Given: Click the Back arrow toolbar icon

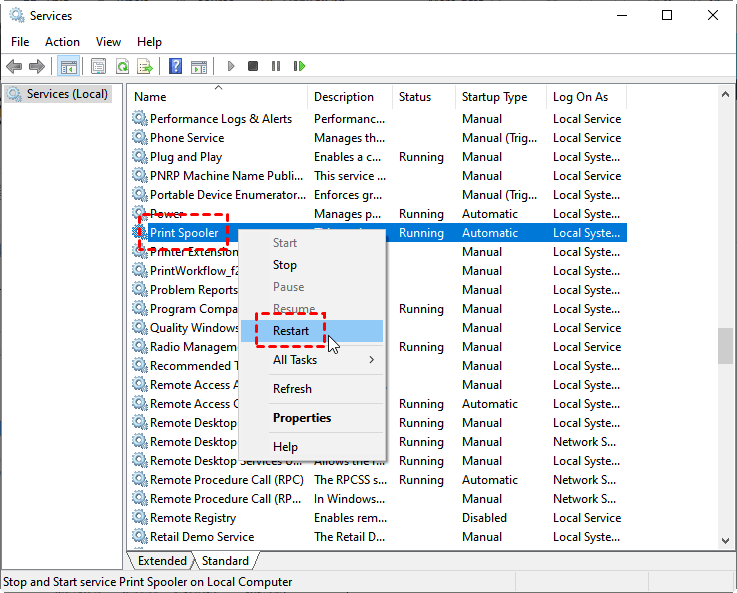Looking at the screenshot, I should click(x=14, y=66).
